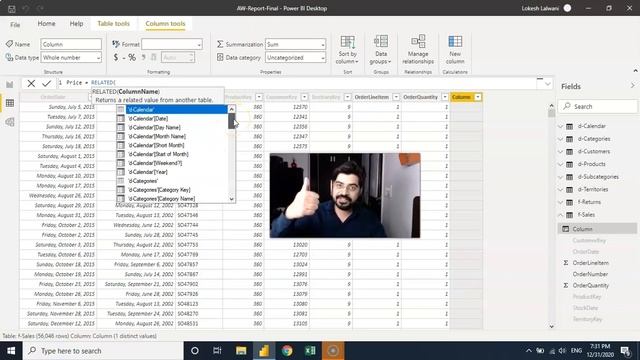This screenshot has height=360, width=640.
Task: Open Manage relationships
Action: (x=418, y=50)
